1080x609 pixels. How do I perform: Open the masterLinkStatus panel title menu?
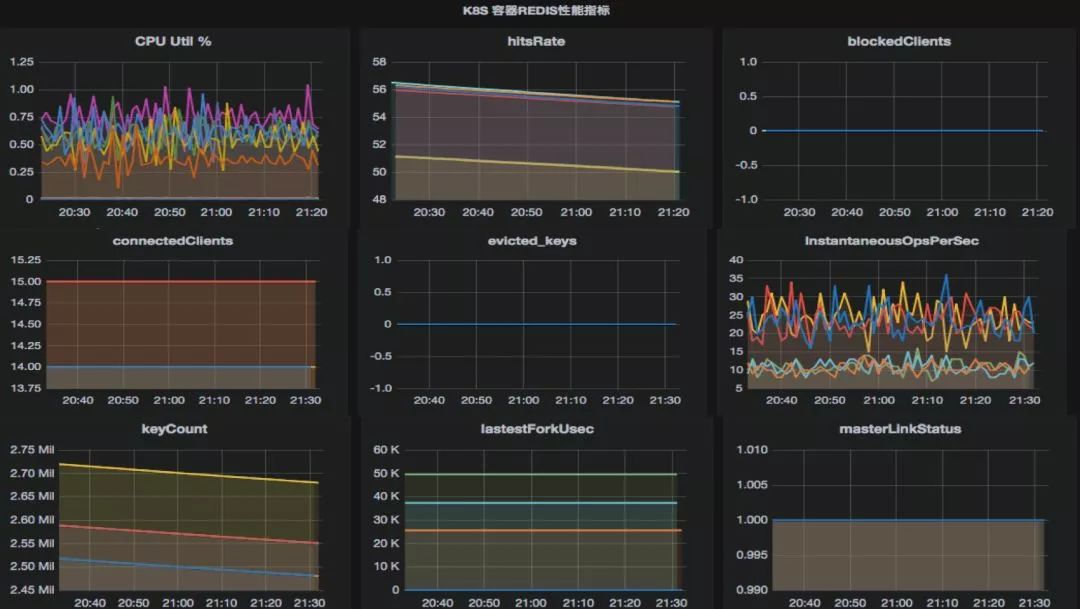(900, 429)
